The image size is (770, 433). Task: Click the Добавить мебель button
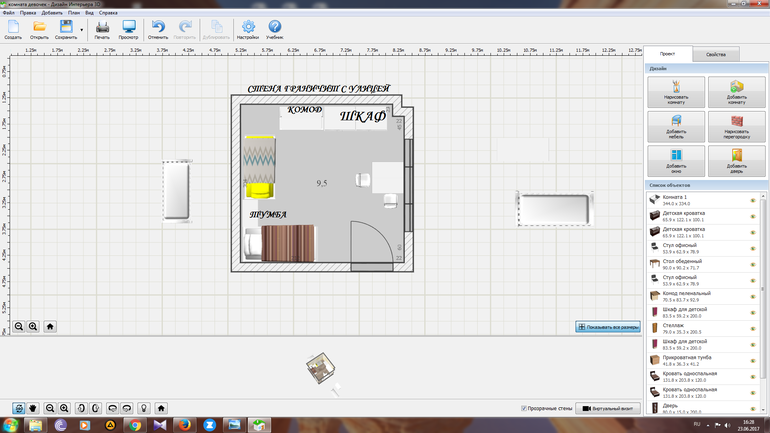tap(675, 126)
